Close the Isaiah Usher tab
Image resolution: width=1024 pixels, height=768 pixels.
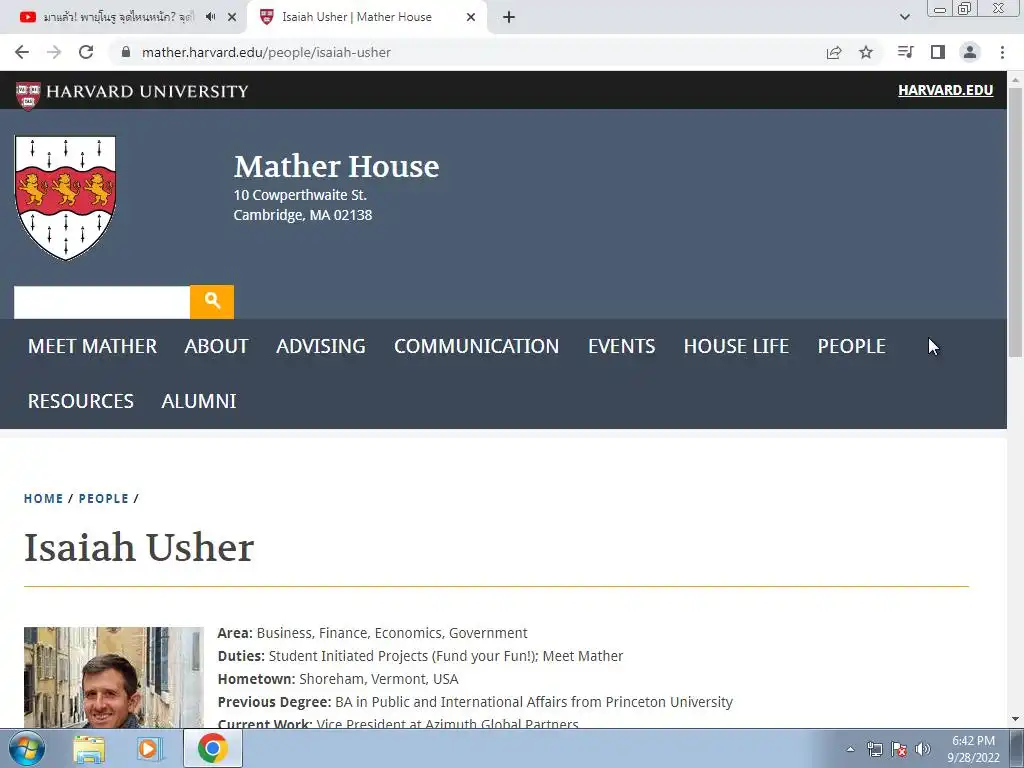coord(471,18)
